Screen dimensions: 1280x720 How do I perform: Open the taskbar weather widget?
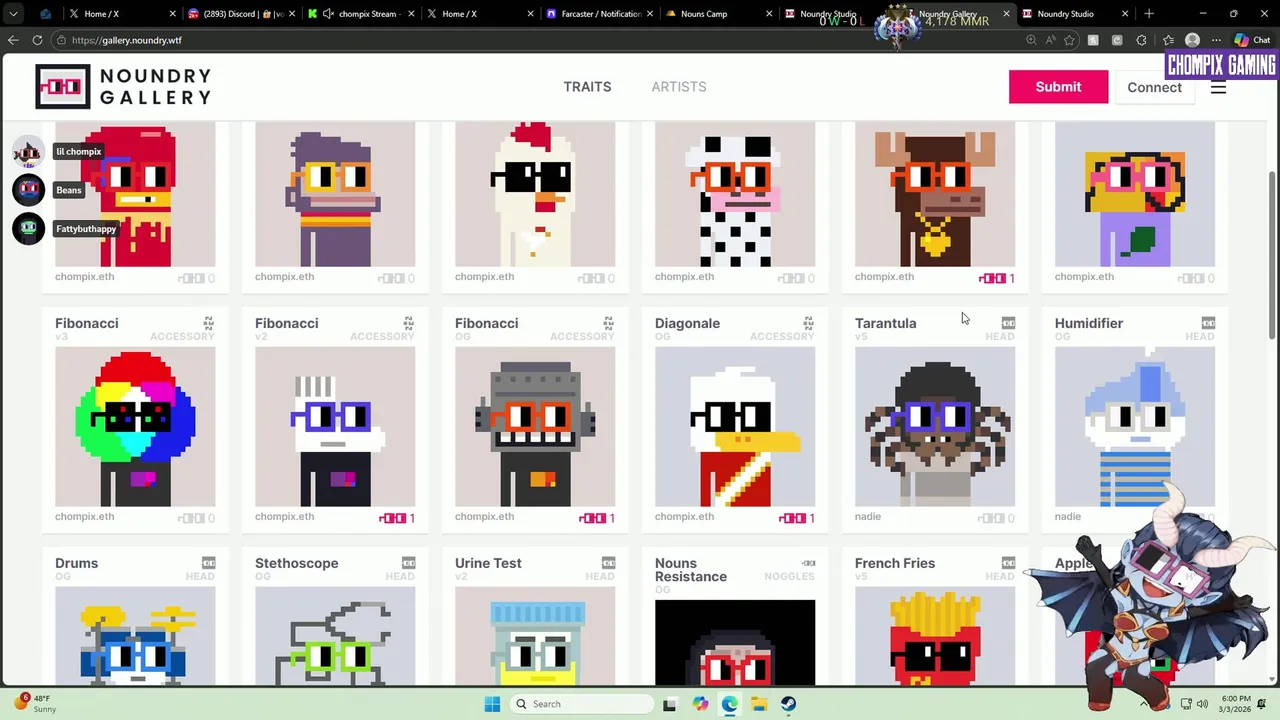click(35, 703)
